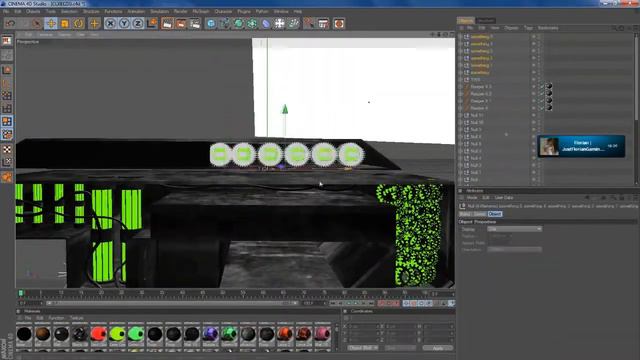Click the orange icon at the bottom of left palette
The height and width of the screenshot is (360, 640).
click(7, 177)
